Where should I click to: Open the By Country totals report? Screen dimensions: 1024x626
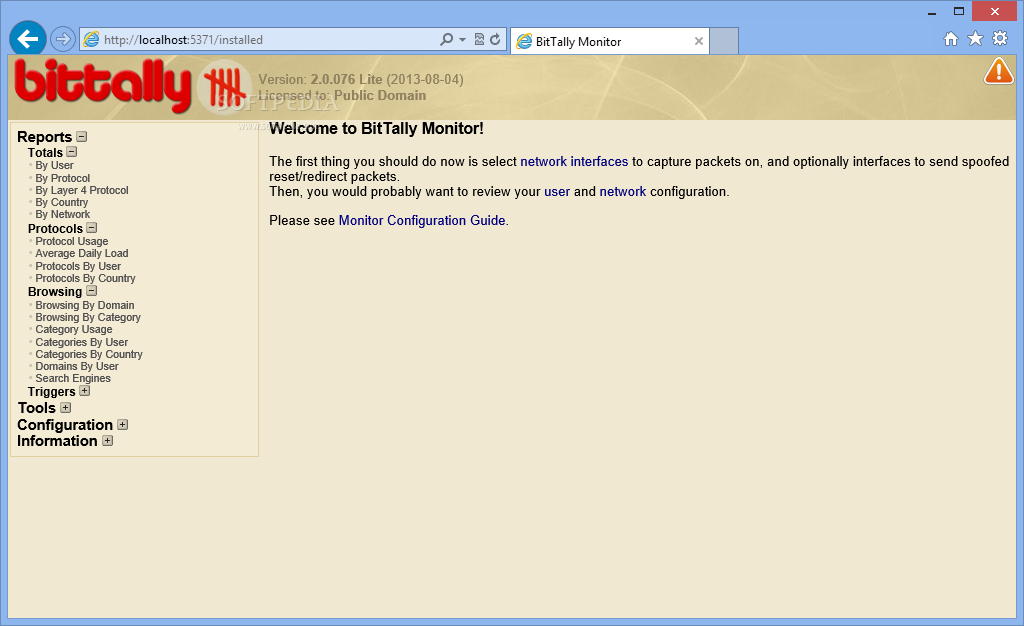[61, 202]
